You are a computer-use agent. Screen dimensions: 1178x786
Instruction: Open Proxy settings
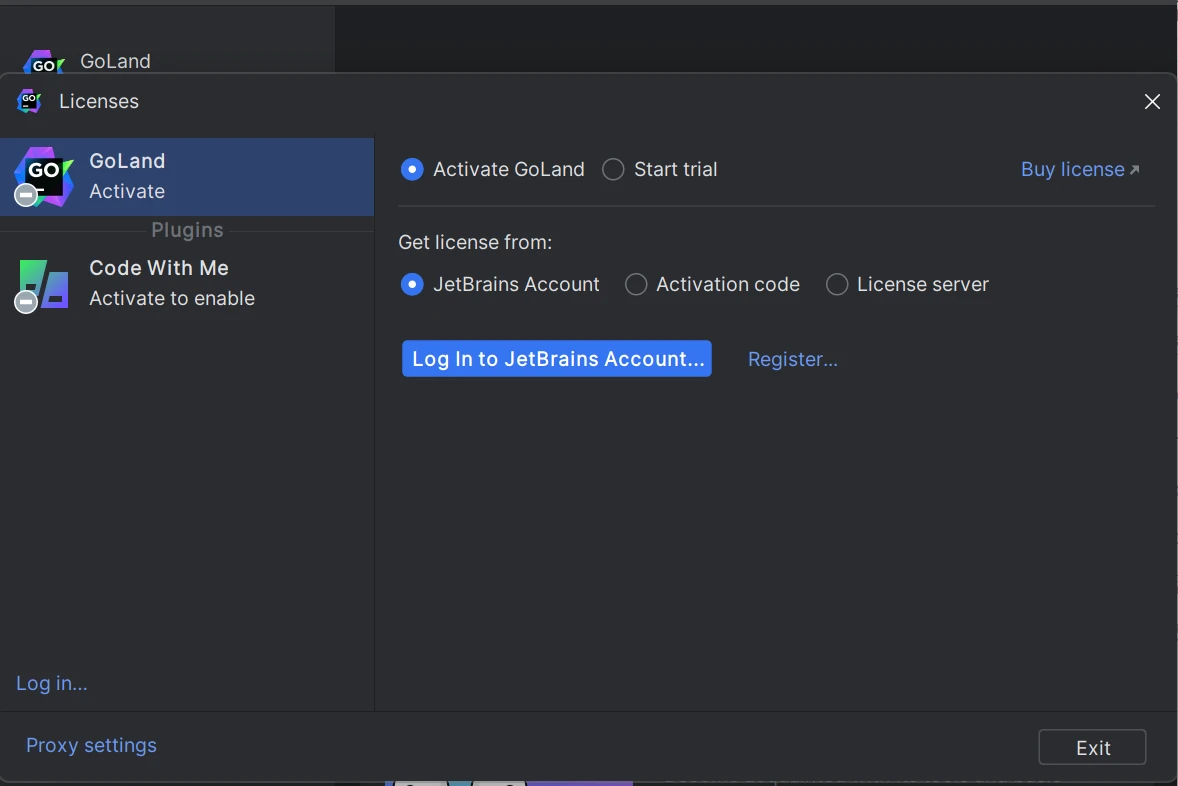coord(91,746)
